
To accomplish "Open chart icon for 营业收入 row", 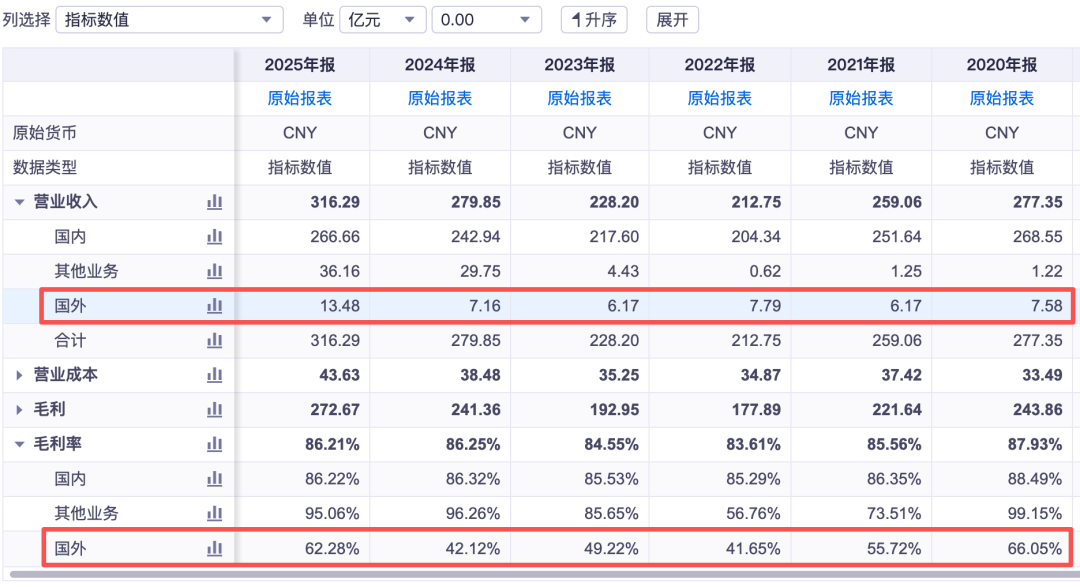I will click(x=214, y=202).
